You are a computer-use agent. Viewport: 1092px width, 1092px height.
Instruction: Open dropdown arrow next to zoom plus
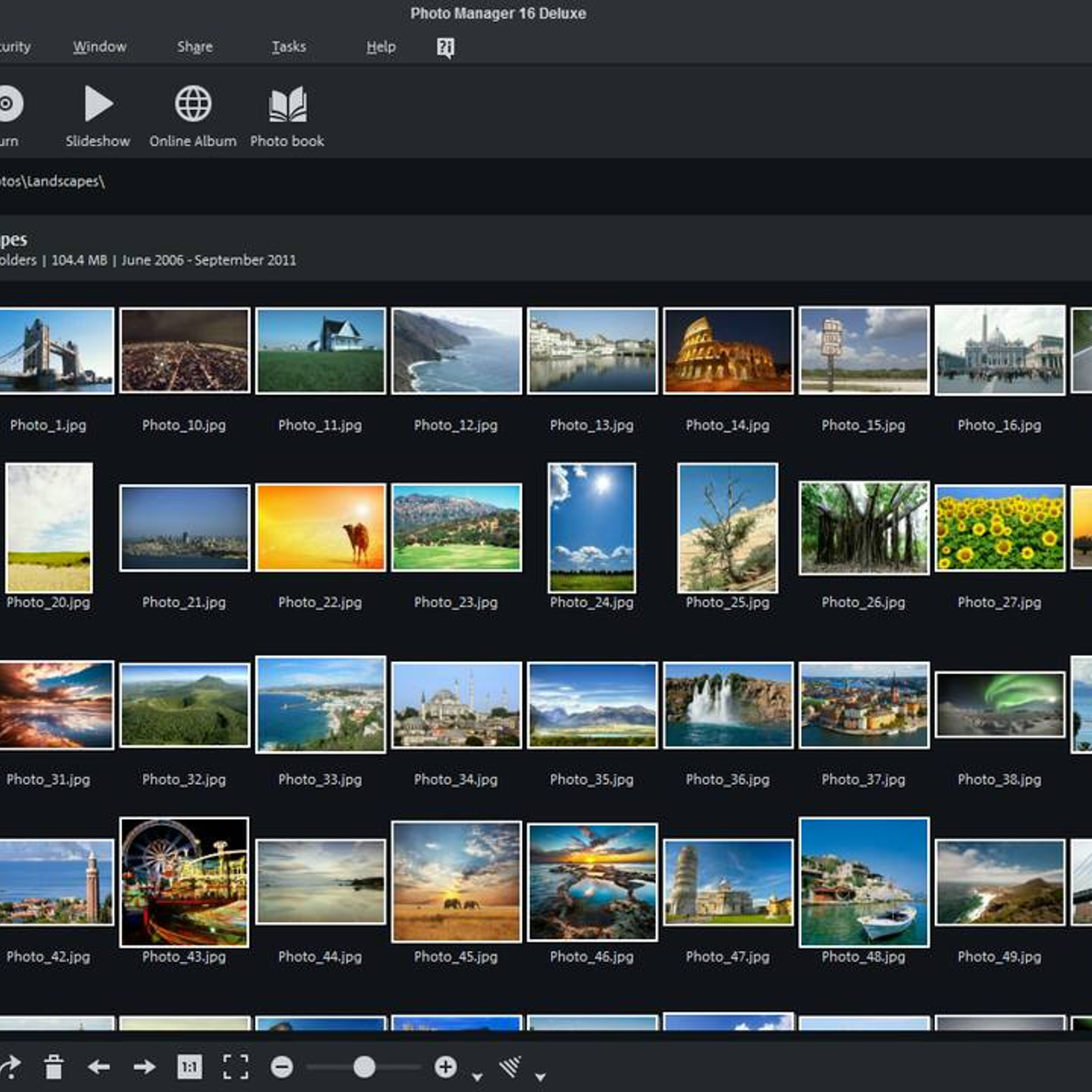tap(477, 1077)
